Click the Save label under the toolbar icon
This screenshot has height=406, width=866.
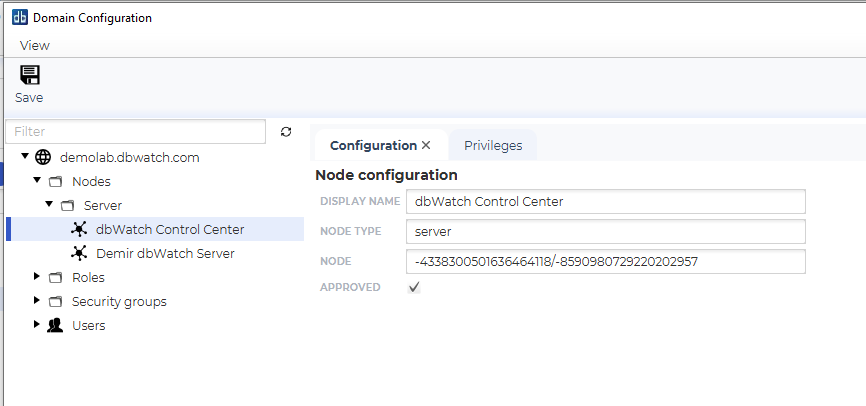[x=29, y=98]
